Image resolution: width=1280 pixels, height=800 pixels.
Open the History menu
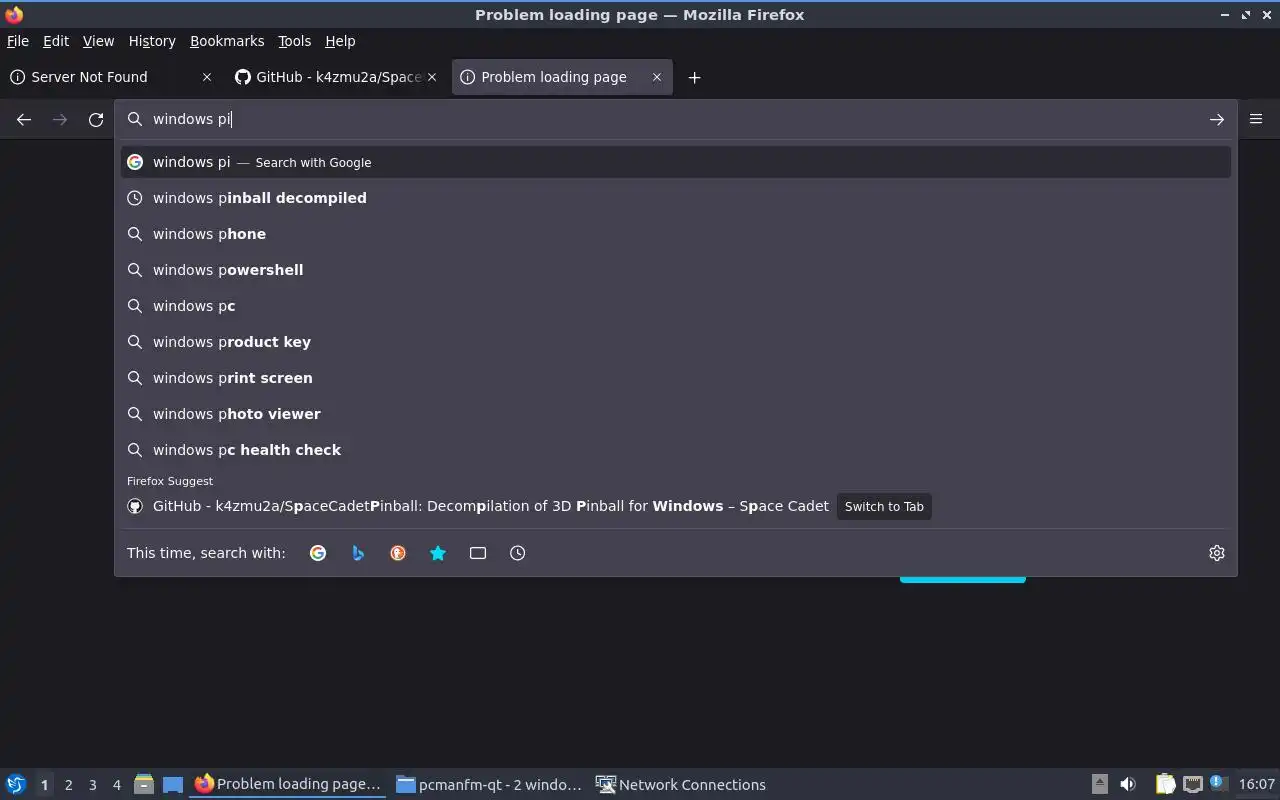(x=152, y=41)
